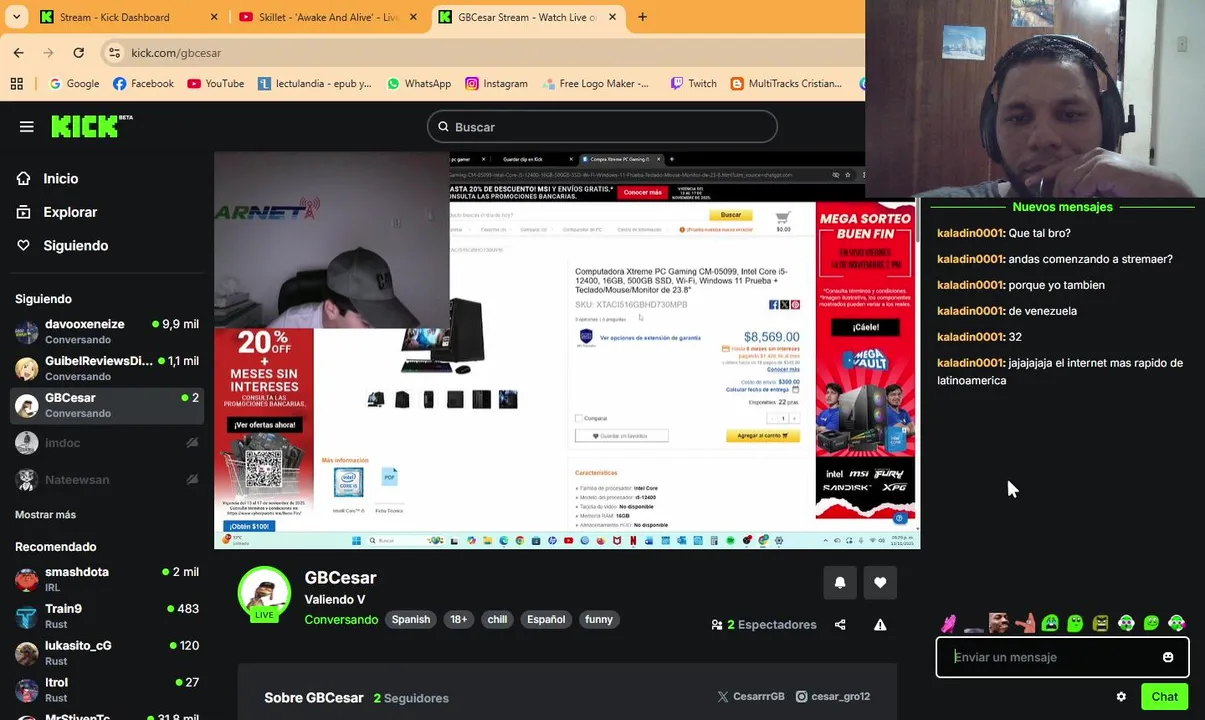Click the share stream icon
Screen dimensions: 1205x720
pyautogui.click(x=840, y=625)
